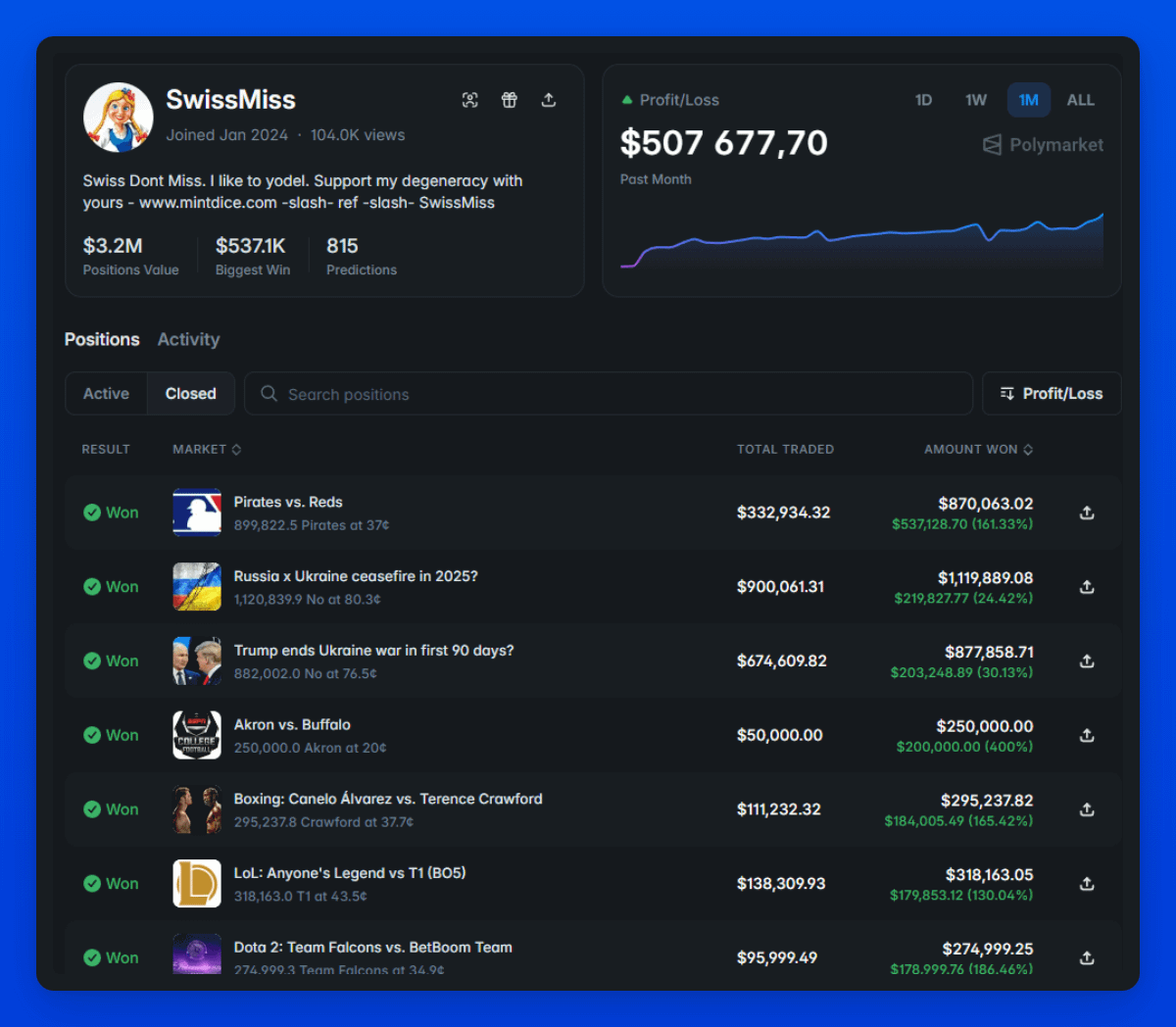Click the $250,000.00 amount won
This screenshot has height=1027, width=1176.
click(985, 726)
